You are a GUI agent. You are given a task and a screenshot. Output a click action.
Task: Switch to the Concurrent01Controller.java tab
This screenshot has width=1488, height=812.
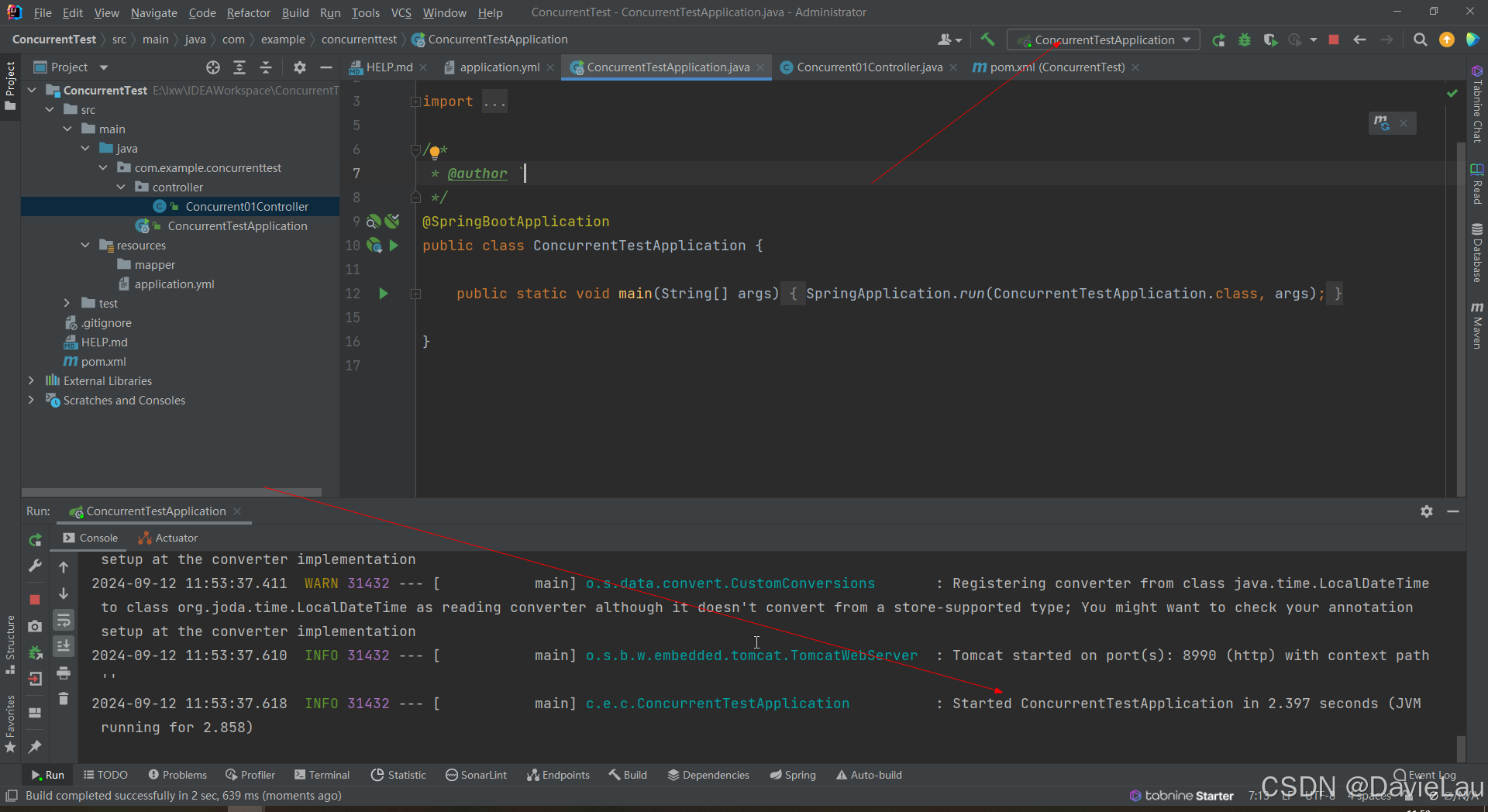(868, 67)
